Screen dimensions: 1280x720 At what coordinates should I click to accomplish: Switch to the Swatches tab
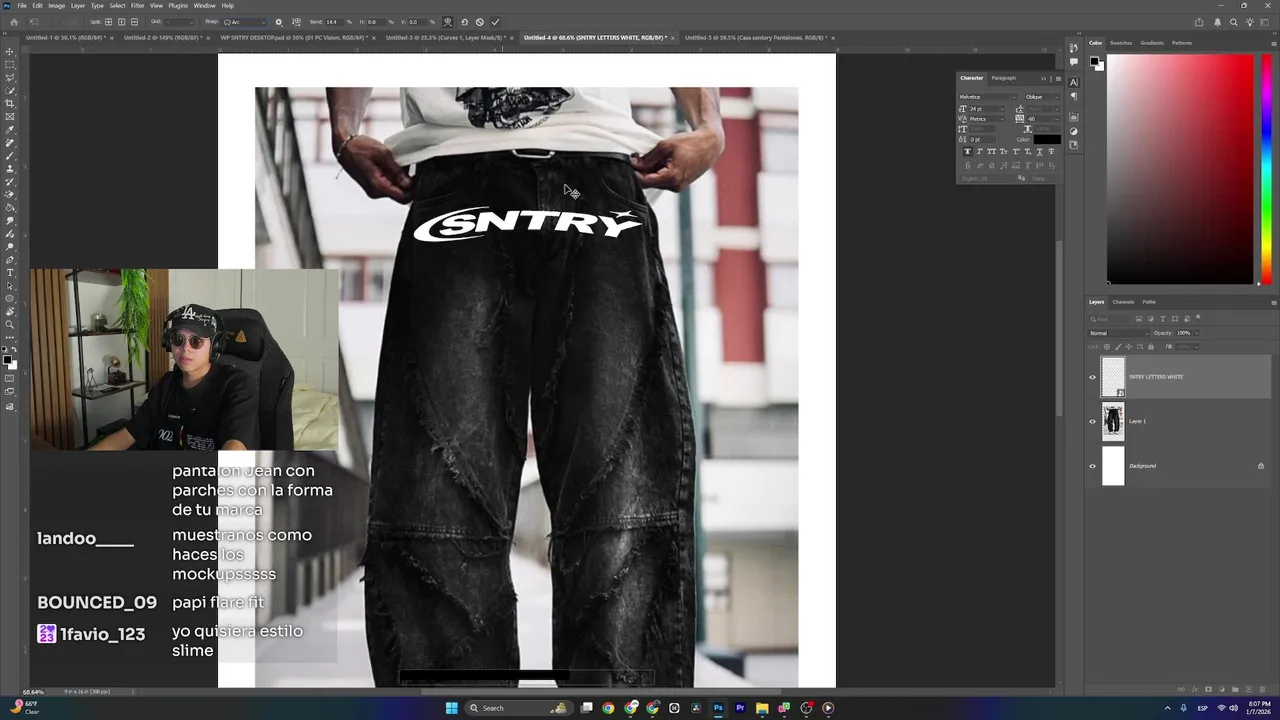coord(1121,43)
